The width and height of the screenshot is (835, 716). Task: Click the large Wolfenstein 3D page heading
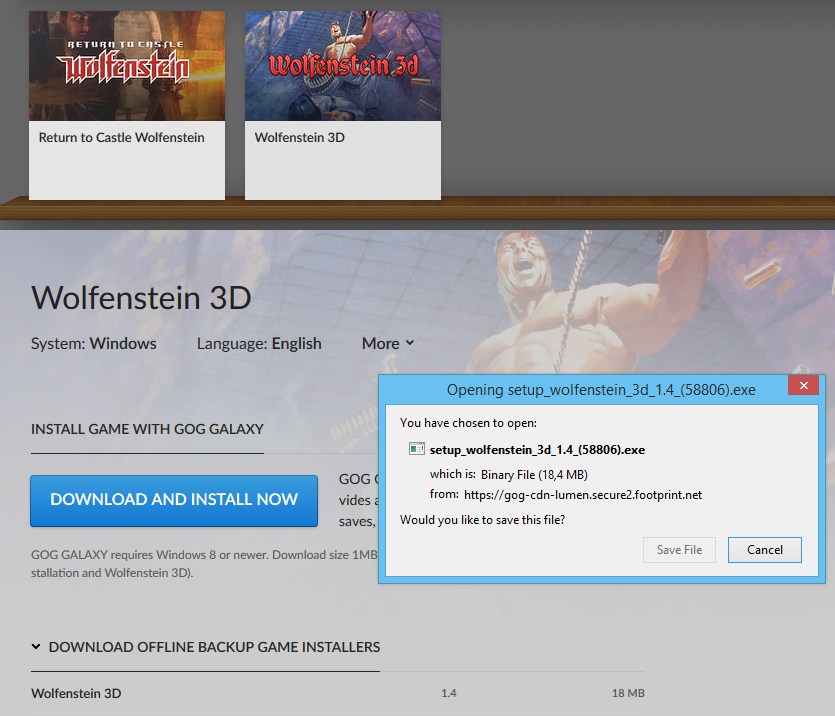click(141, 298)
